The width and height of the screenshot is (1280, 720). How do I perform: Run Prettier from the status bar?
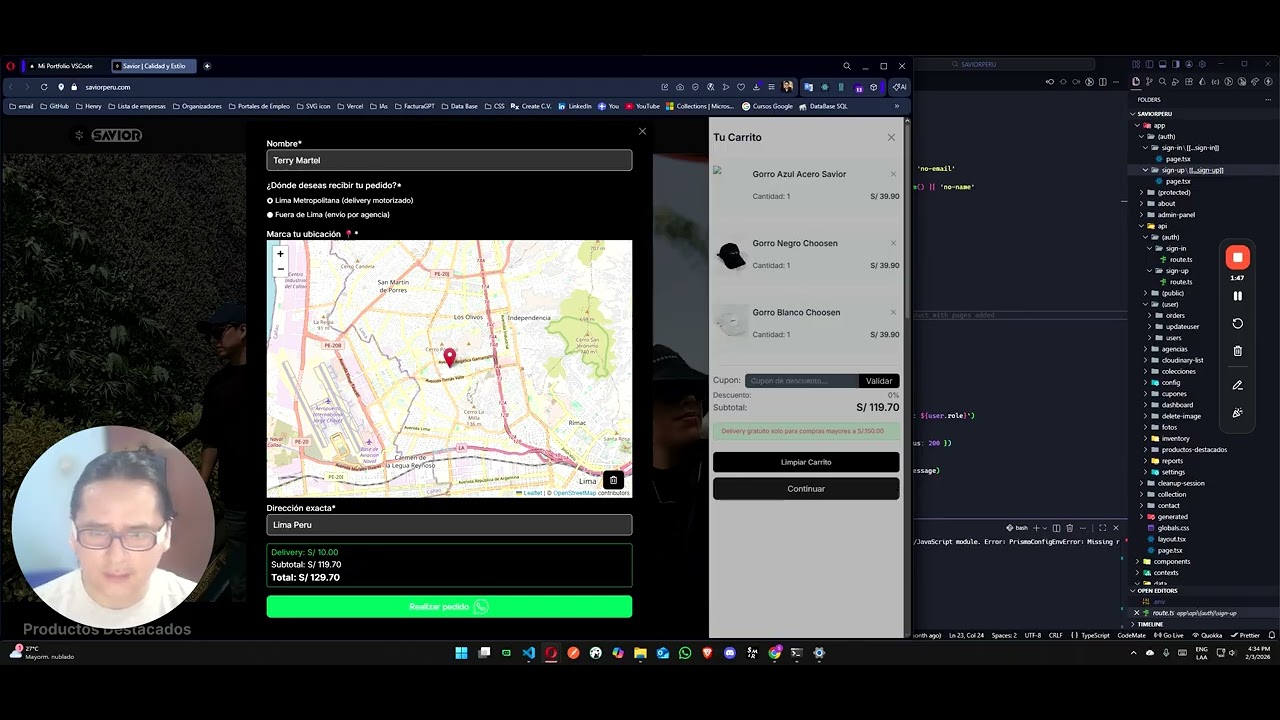click(x=1245, y=635)
